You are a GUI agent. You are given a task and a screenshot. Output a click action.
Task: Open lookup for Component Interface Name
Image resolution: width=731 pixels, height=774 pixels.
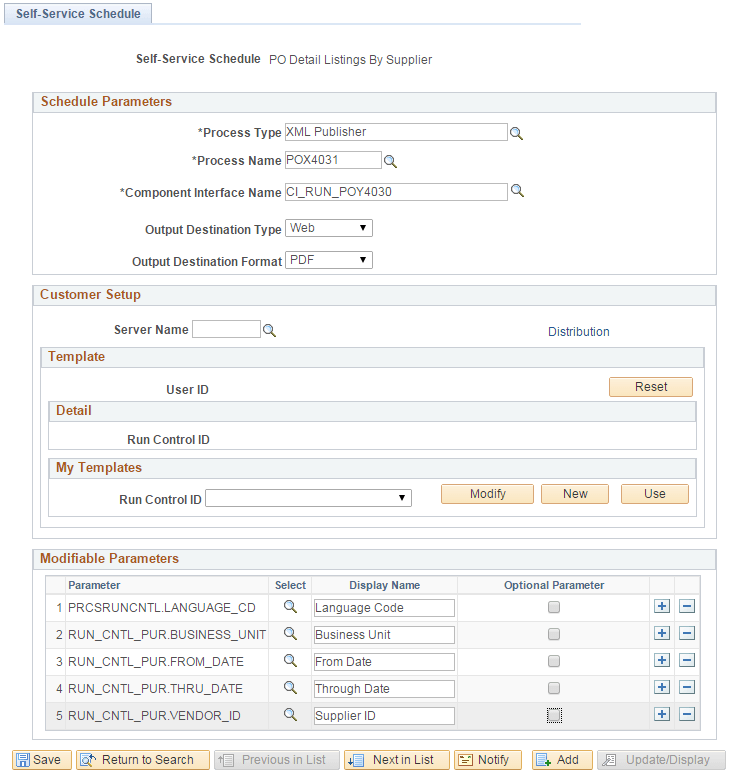(517, 191)
